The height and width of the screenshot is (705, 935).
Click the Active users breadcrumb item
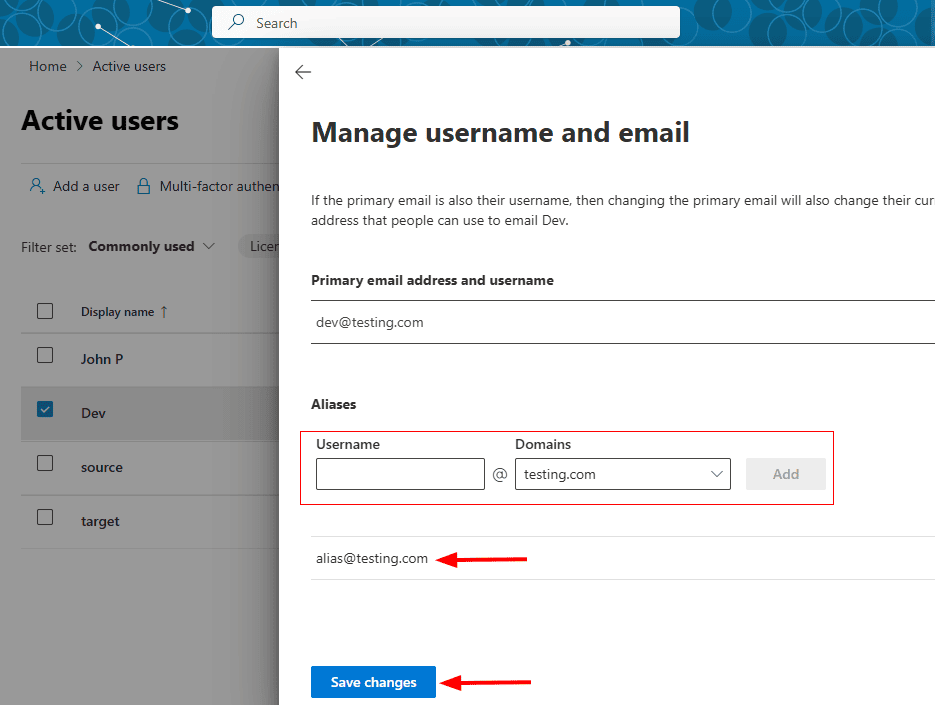coord(129,66)
